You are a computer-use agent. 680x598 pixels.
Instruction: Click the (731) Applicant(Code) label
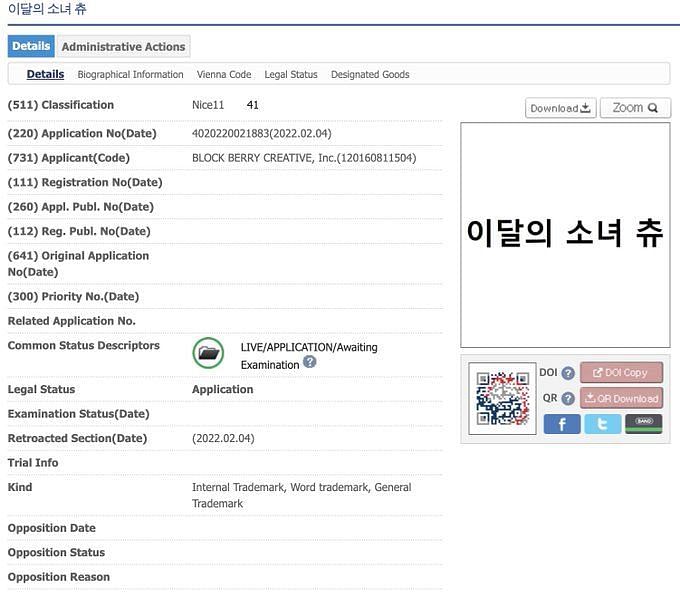pyautogui.click(x=69, y=158)
